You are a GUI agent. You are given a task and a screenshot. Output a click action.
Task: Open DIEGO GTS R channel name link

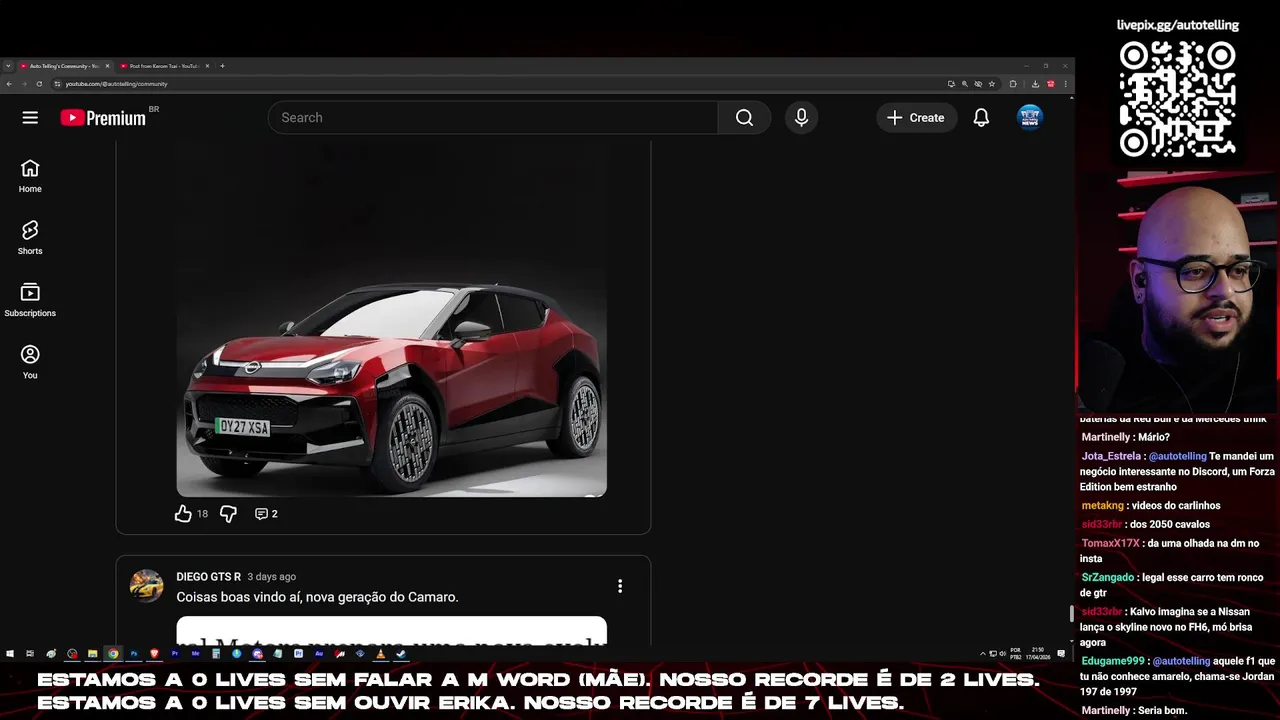tap(208, 577)
